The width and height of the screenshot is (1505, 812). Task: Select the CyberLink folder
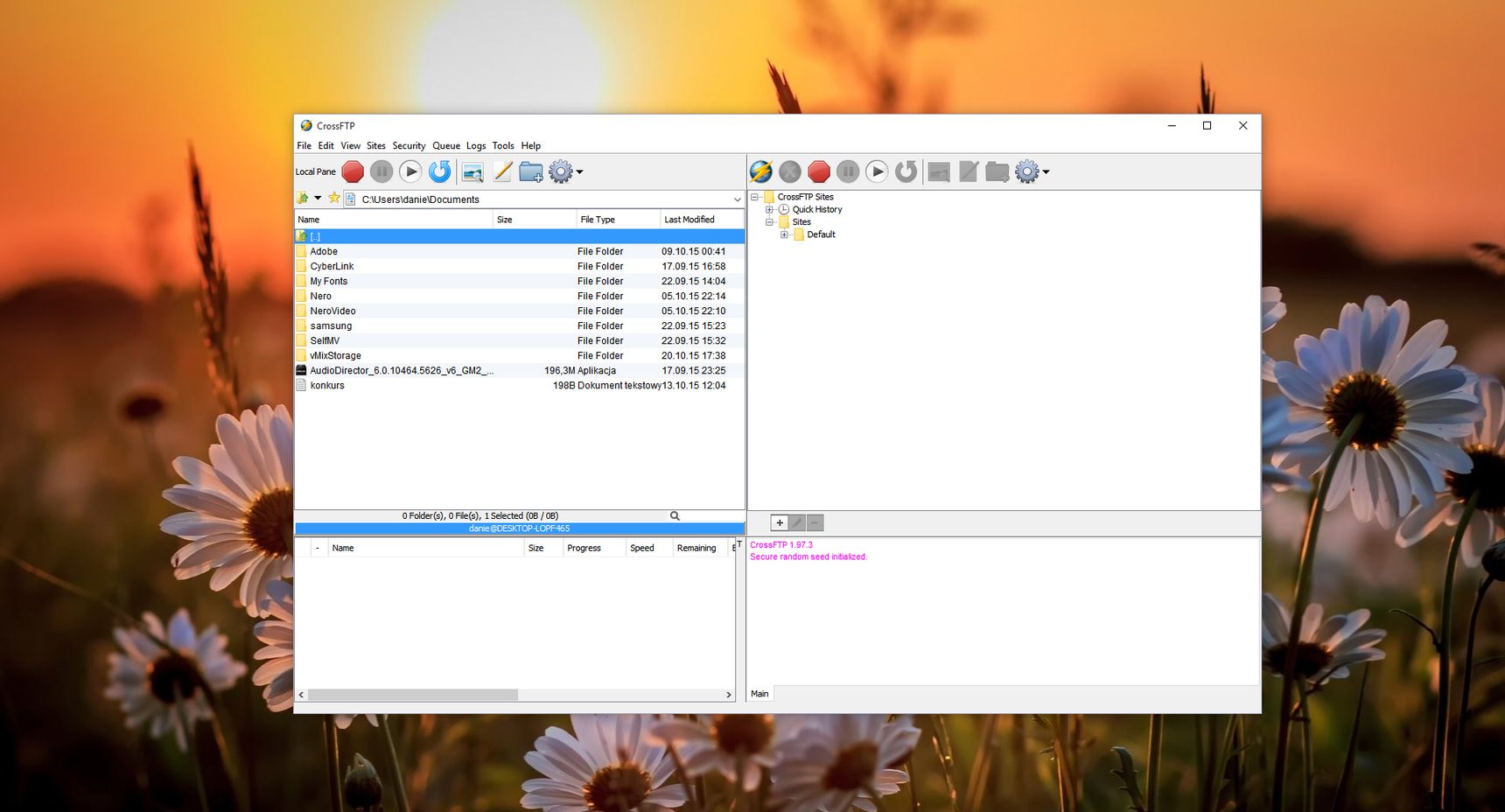point(520,266)
